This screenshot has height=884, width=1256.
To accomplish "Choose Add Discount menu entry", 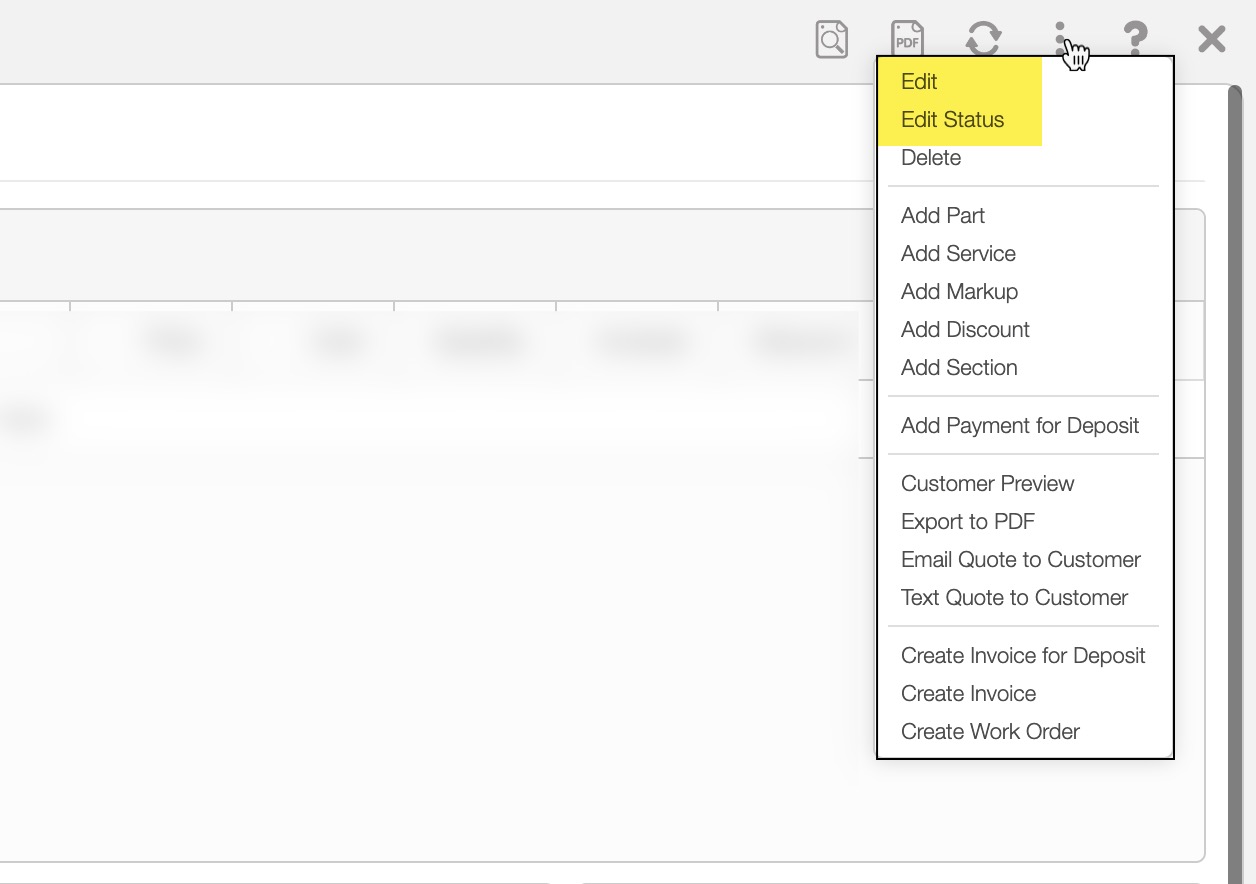I will [965, 330].
